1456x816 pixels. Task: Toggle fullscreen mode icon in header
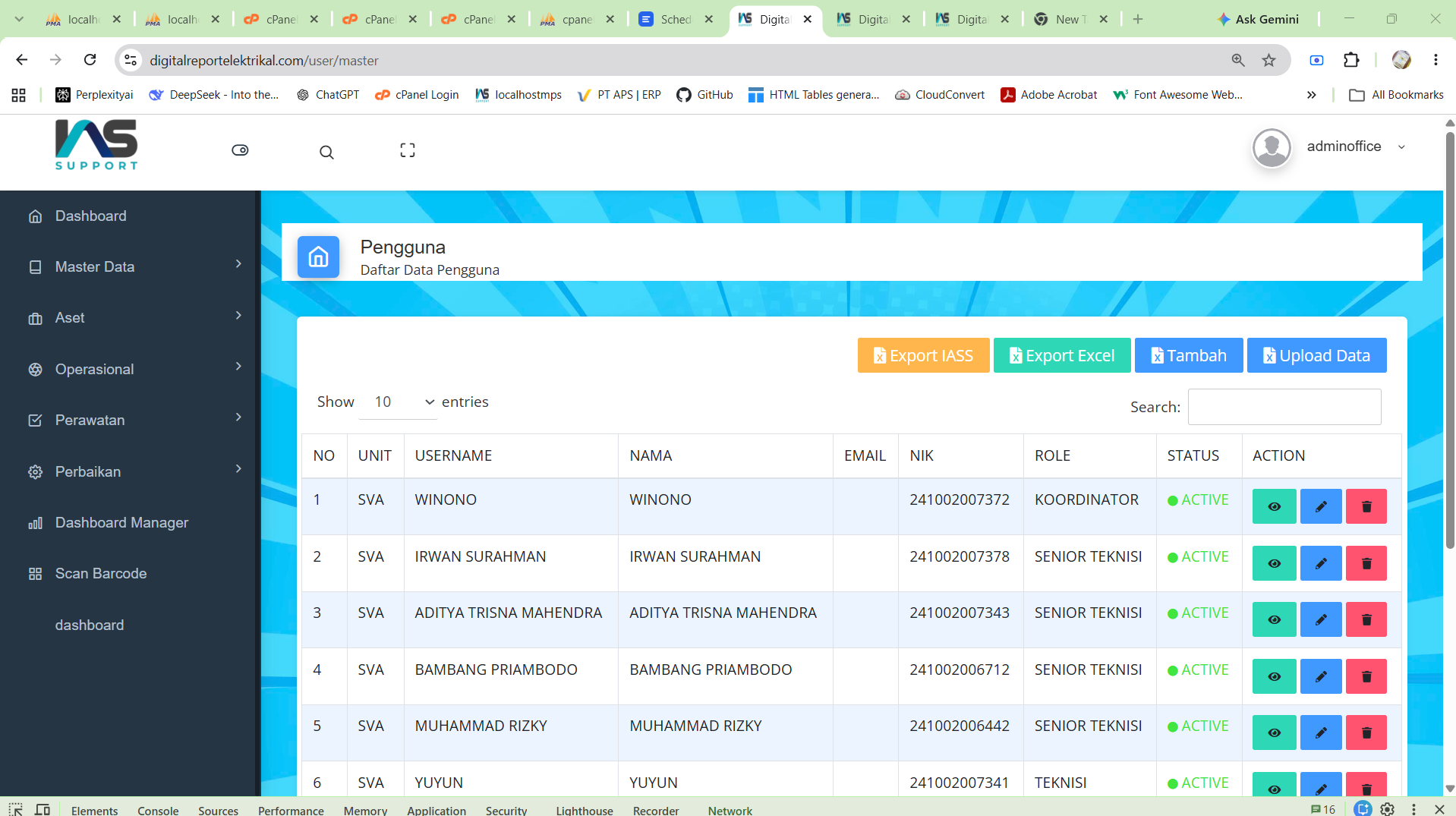tap(408, 150)
